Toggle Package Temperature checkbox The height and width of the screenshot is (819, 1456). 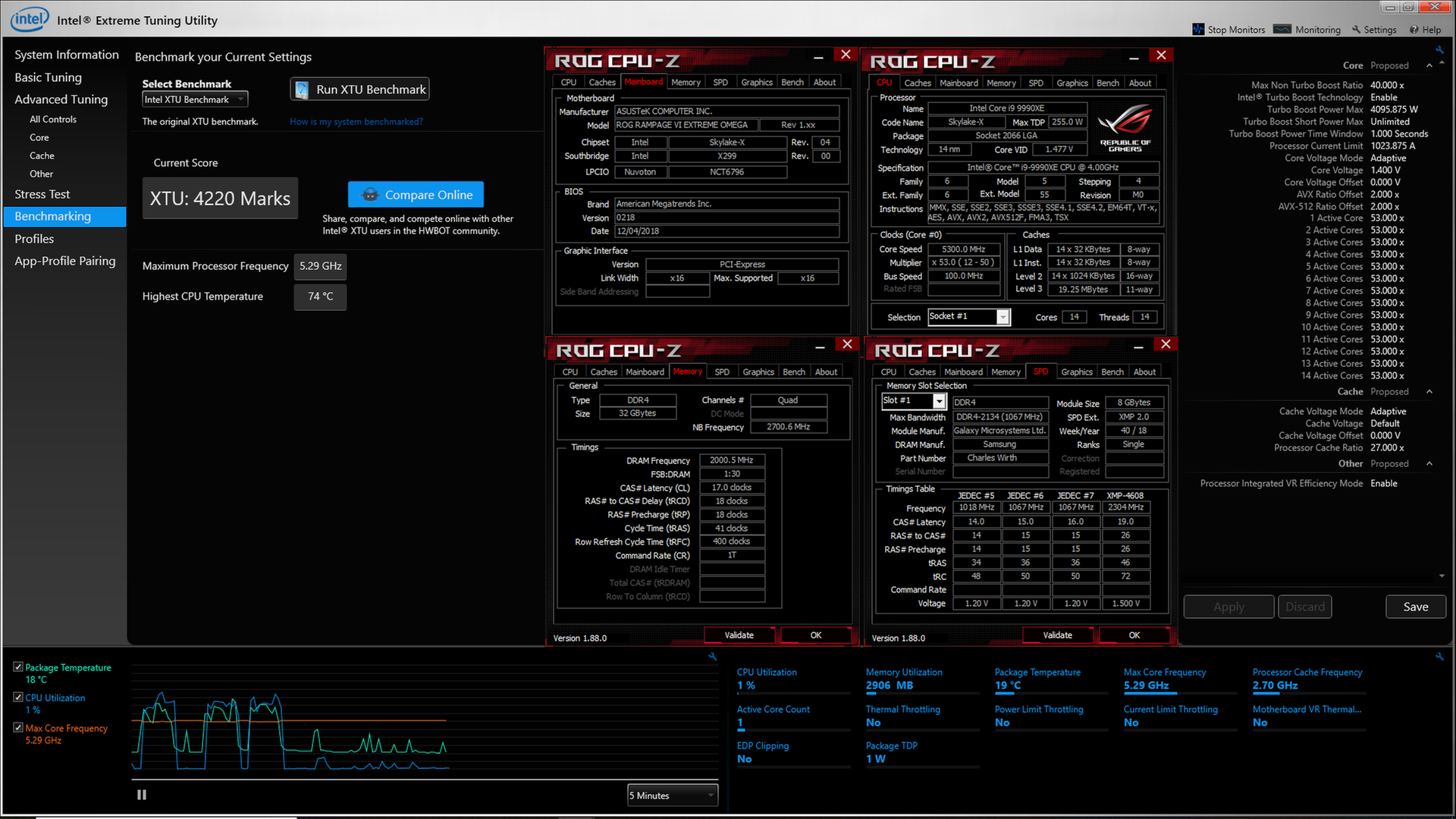point(18,667)
